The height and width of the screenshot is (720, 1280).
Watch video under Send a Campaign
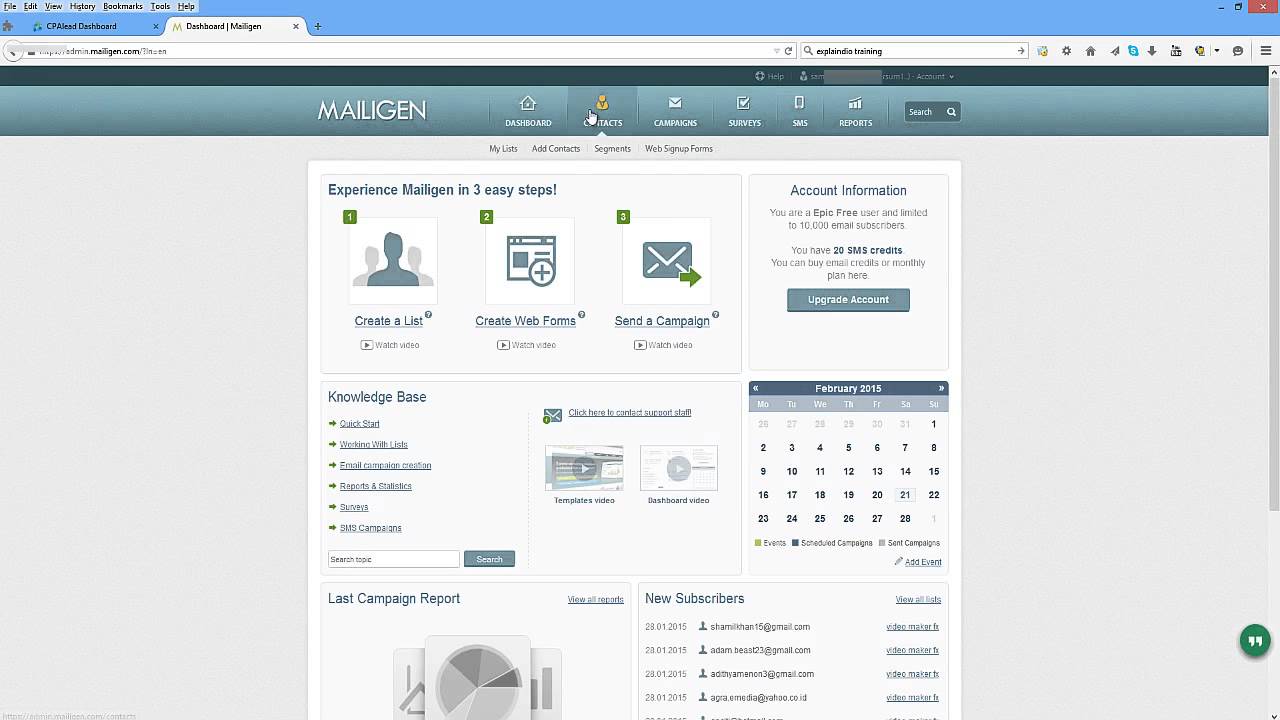click(663, 345)
